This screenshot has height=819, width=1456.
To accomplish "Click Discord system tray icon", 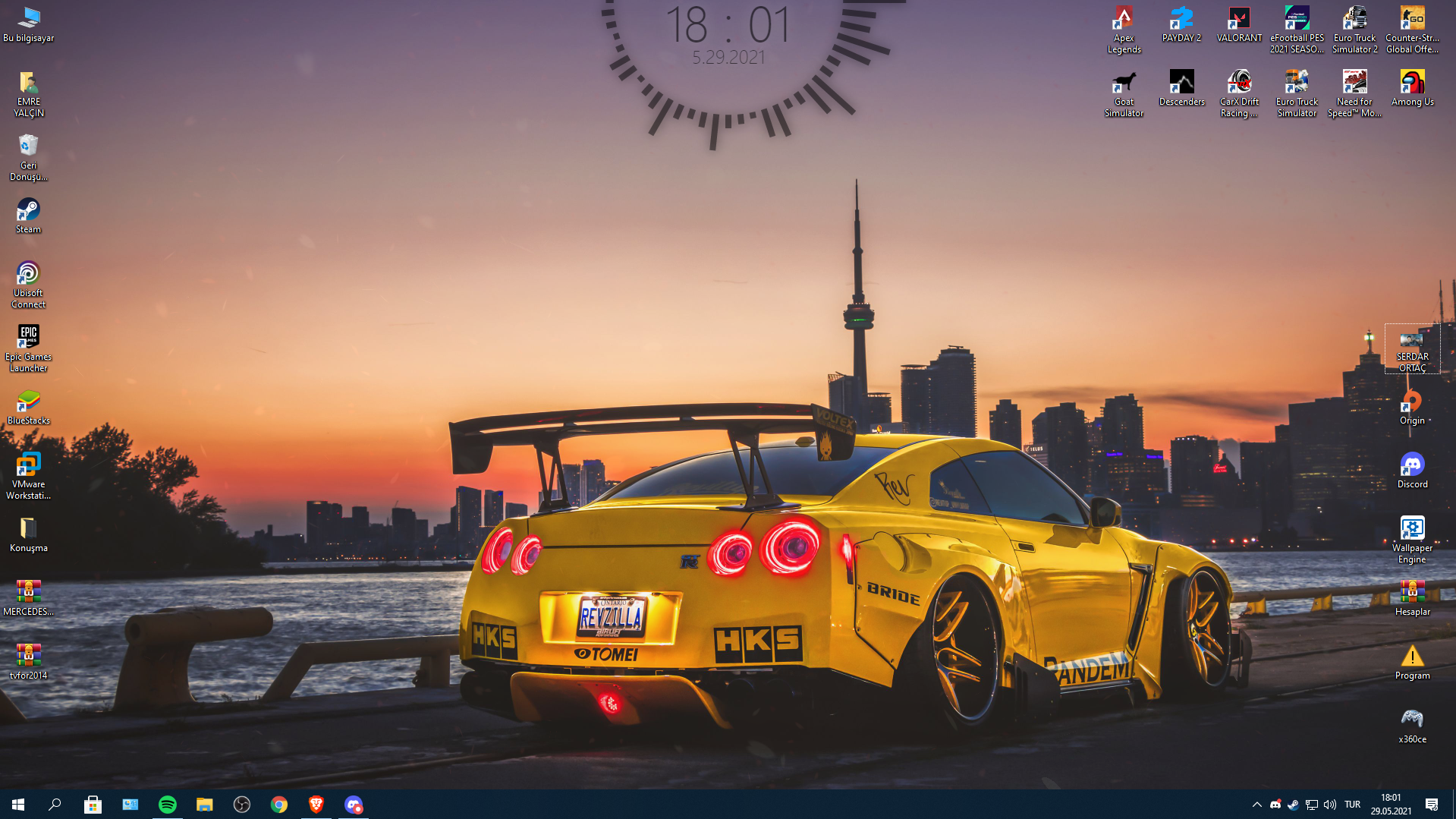I will click(x=1275, y=805).
